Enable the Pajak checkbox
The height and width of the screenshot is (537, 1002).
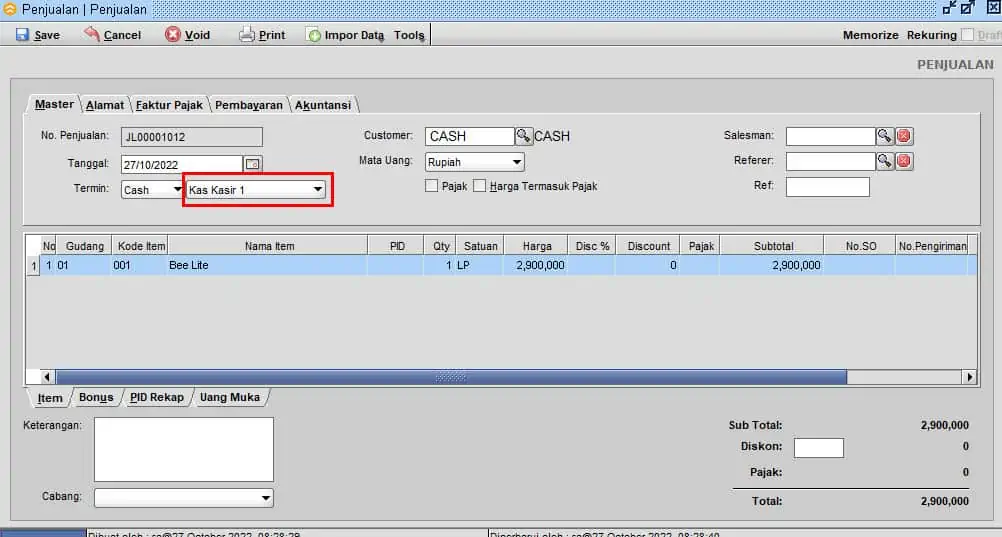tap(432, 186)
